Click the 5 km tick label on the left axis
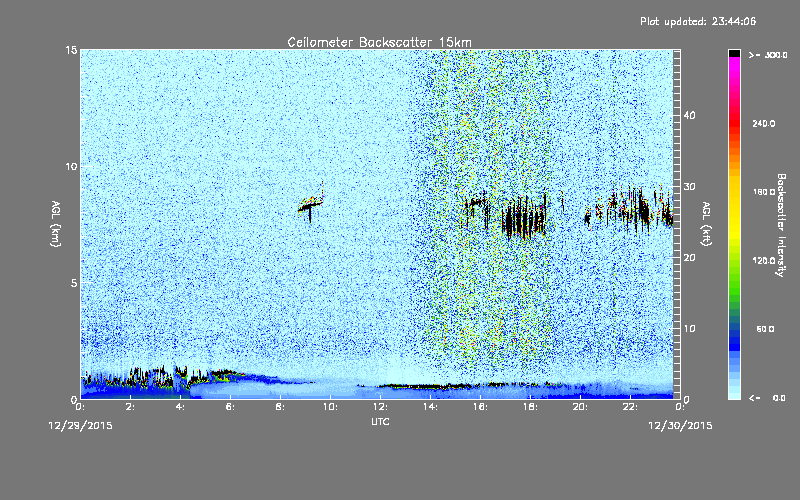Image resolution: width=800 pixels, height=500 pixels. (x=73, y=283)
